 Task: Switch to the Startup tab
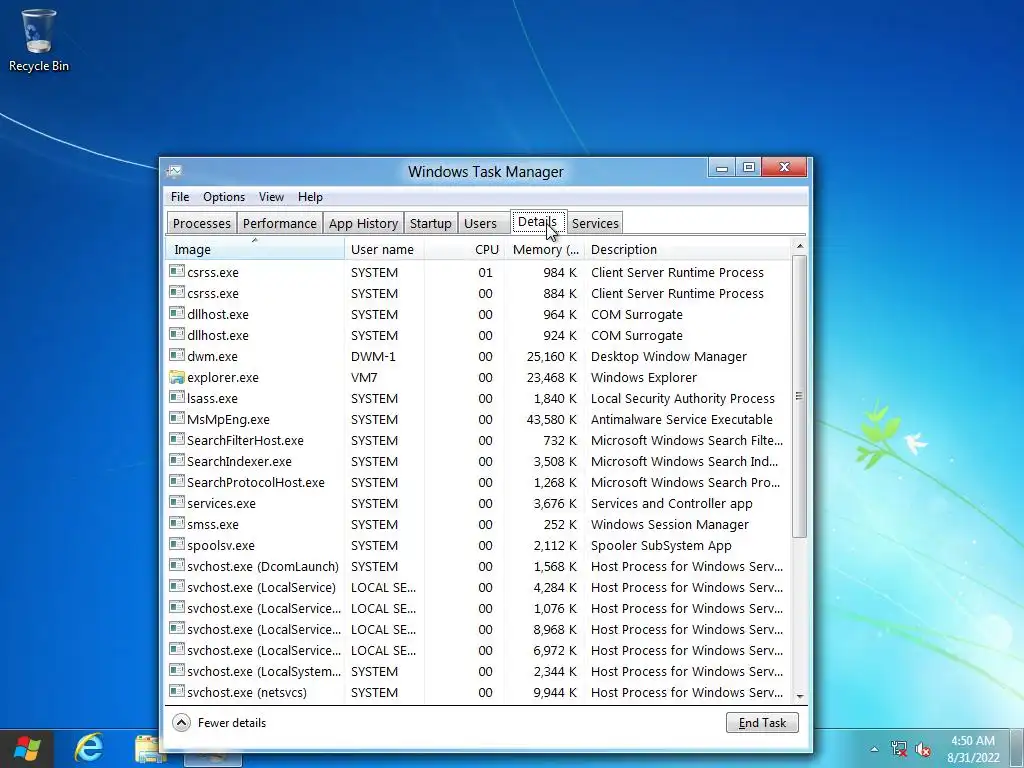point(430,223)
